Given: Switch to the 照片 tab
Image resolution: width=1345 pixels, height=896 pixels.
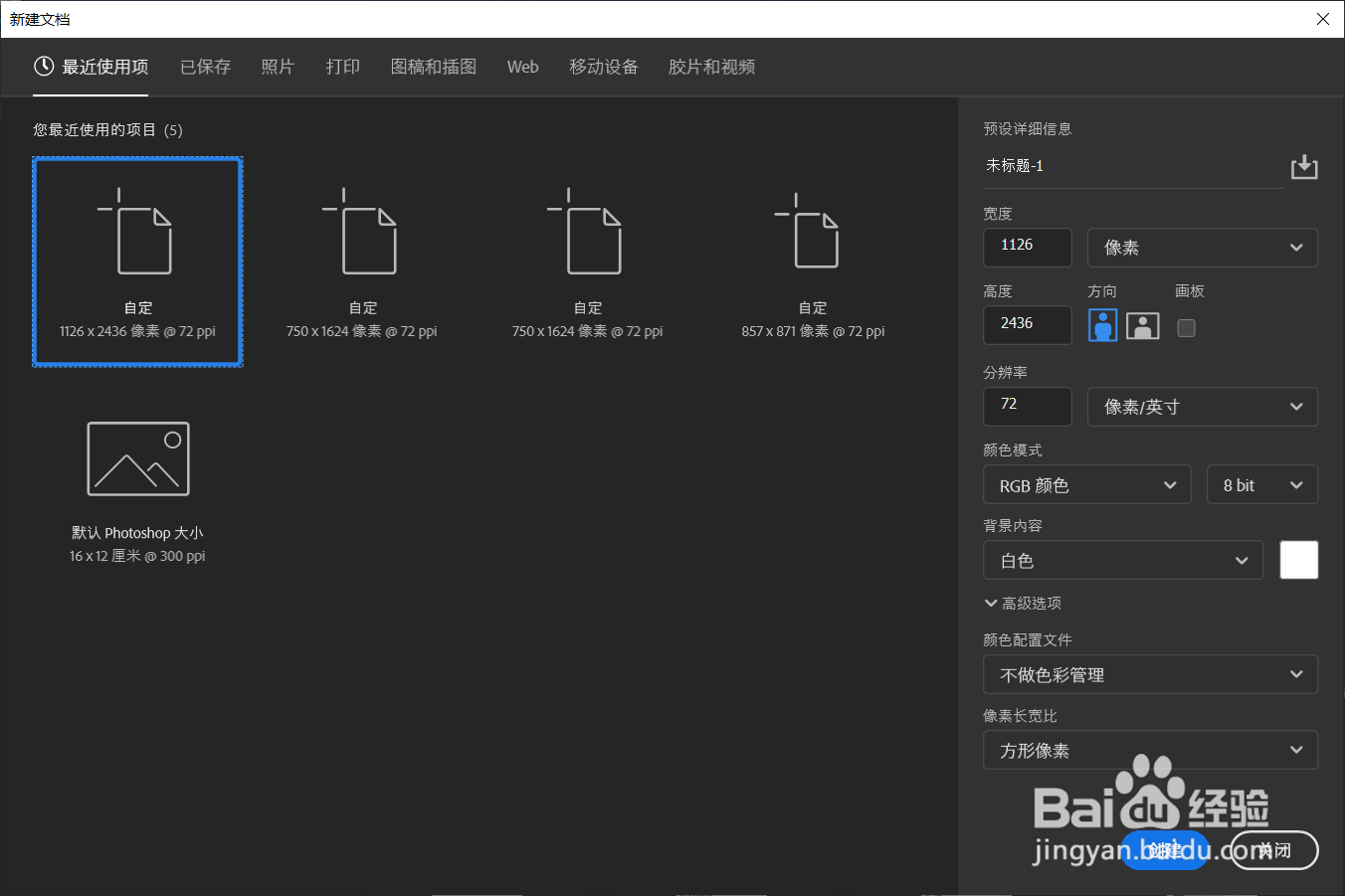Looking at the screenshot, I should pos(278,67).
